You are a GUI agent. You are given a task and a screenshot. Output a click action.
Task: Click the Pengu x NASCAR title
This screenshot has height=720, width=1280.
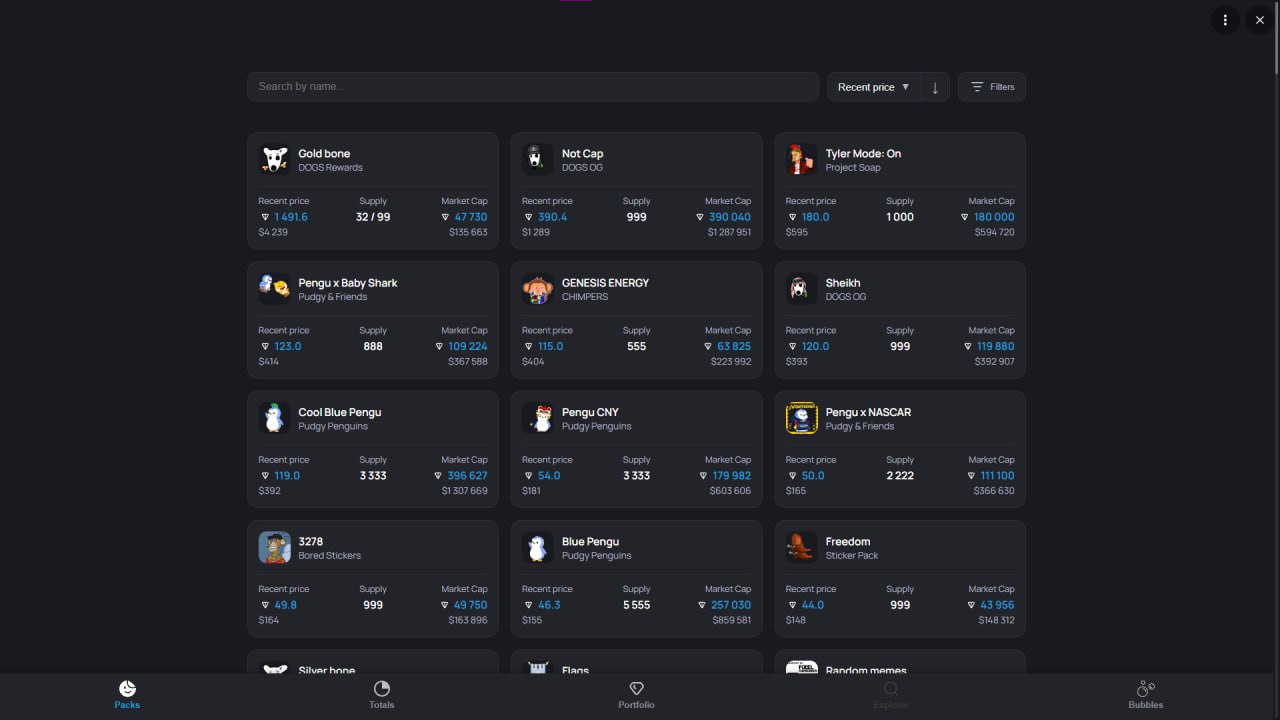click(868, 412)
